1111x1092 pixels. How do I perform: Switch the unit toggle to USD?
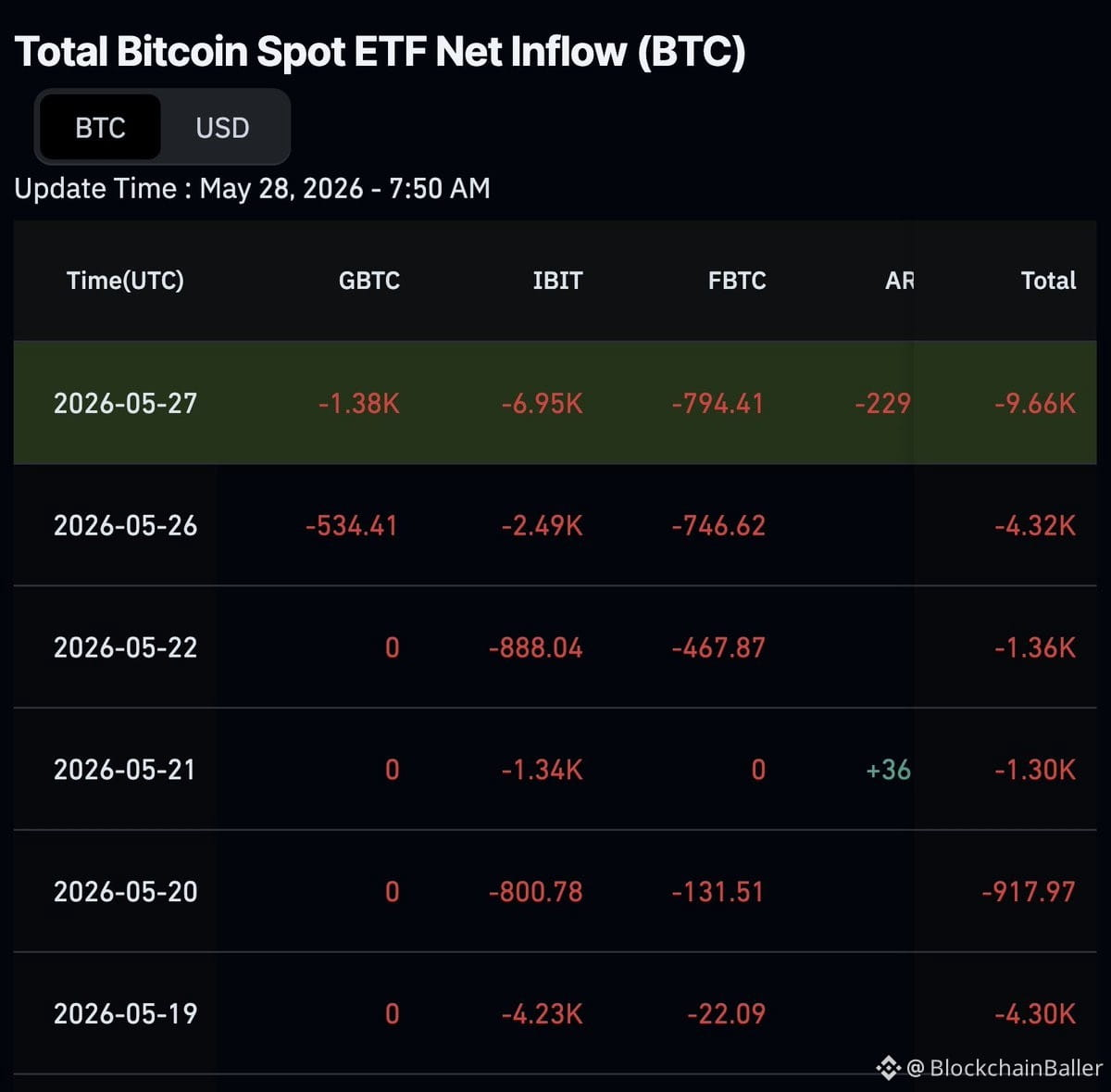[x=222, y=128]
